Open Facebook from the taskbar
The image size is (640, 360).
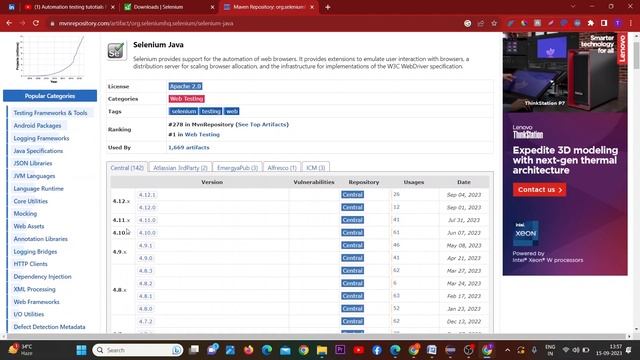(x=377, y=350)
